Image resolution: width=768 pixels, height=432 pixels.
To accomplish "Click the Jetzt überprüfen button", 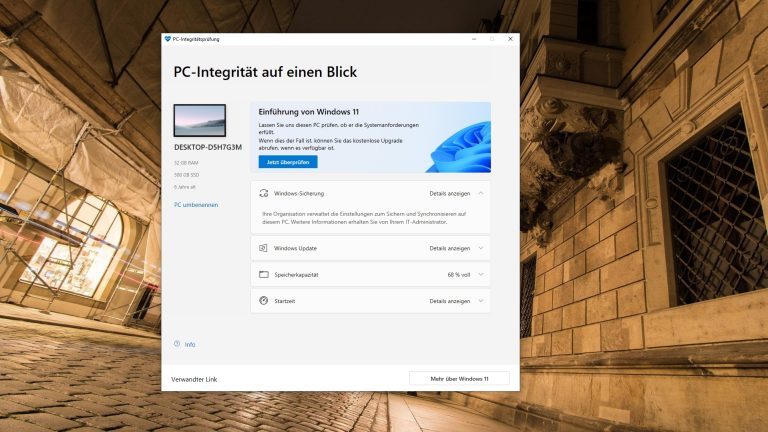I will click(x=288, y=162).
